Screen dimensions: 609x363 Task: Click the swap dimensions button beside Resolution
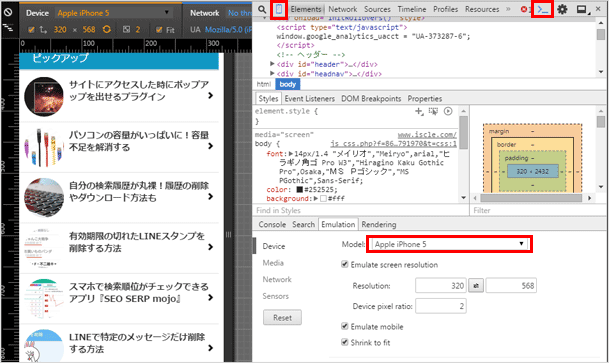tap(476, 286)
